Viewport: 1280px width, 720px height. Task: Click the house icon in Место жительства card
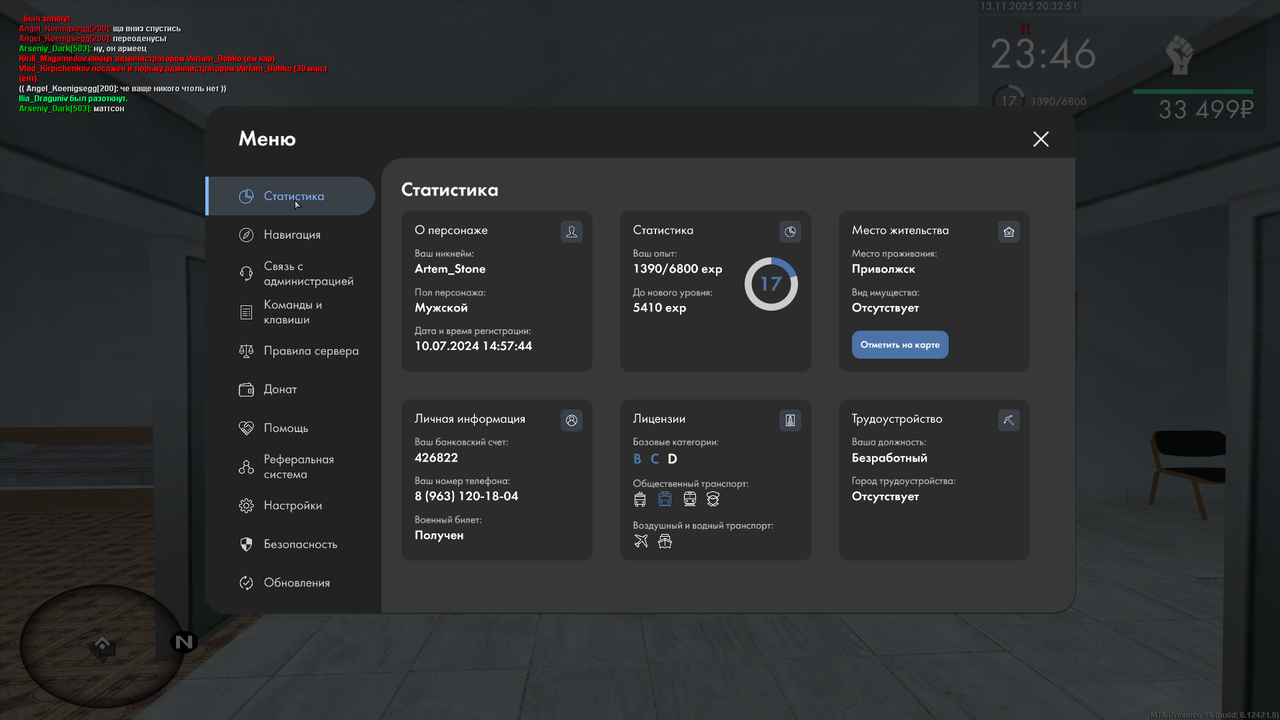tap(1009, 232)
